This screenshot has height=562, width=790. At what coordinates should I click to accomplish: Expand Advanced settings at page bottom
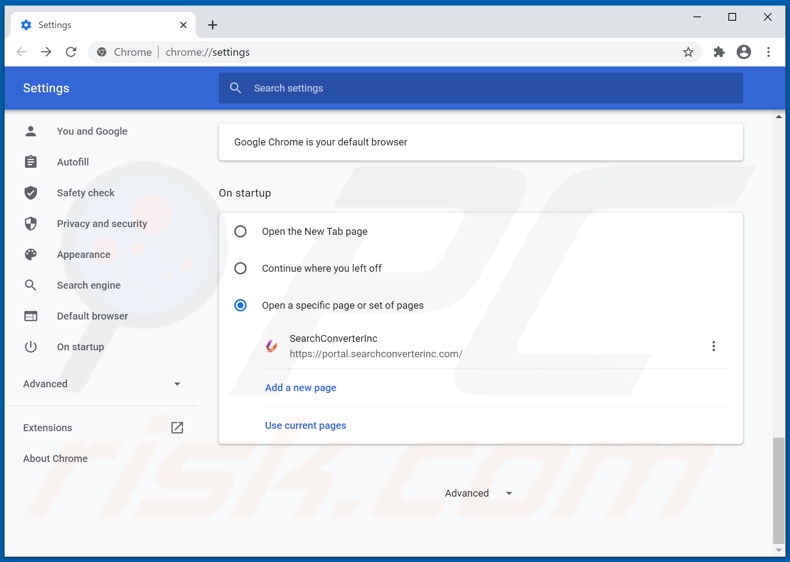tap(478, 493)
